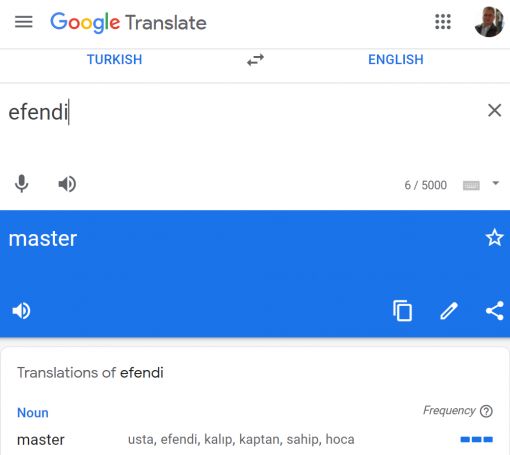
Task: Listen to the translation master
Action: click(21, 311)
